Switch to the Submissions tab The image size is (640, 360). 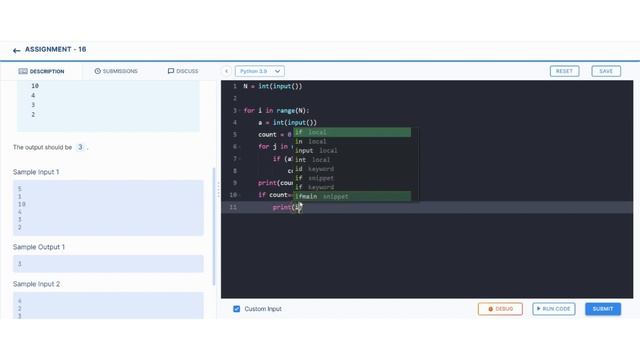click(116, 71)
